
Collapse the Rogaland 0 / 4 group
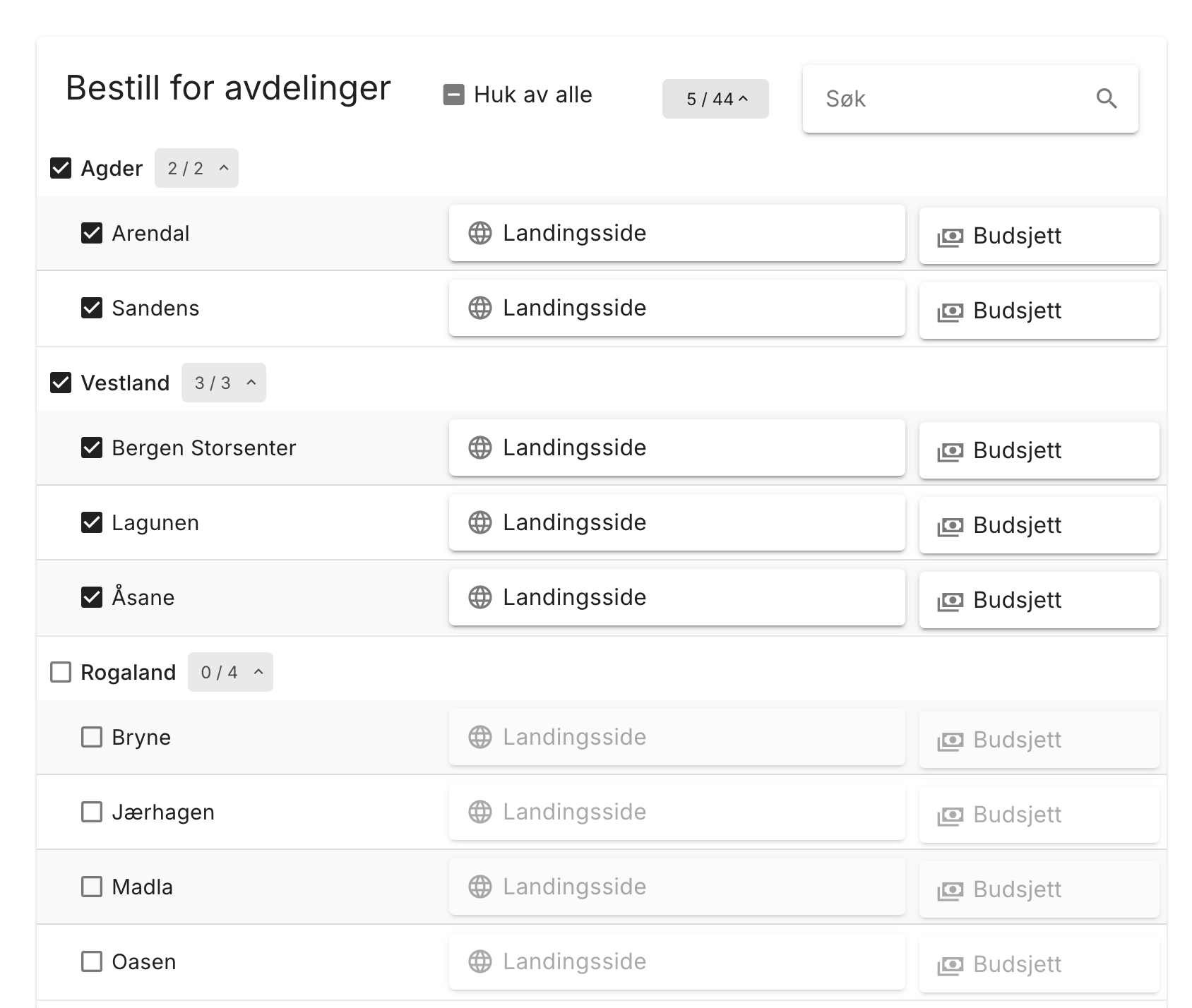tap(230, 672)
